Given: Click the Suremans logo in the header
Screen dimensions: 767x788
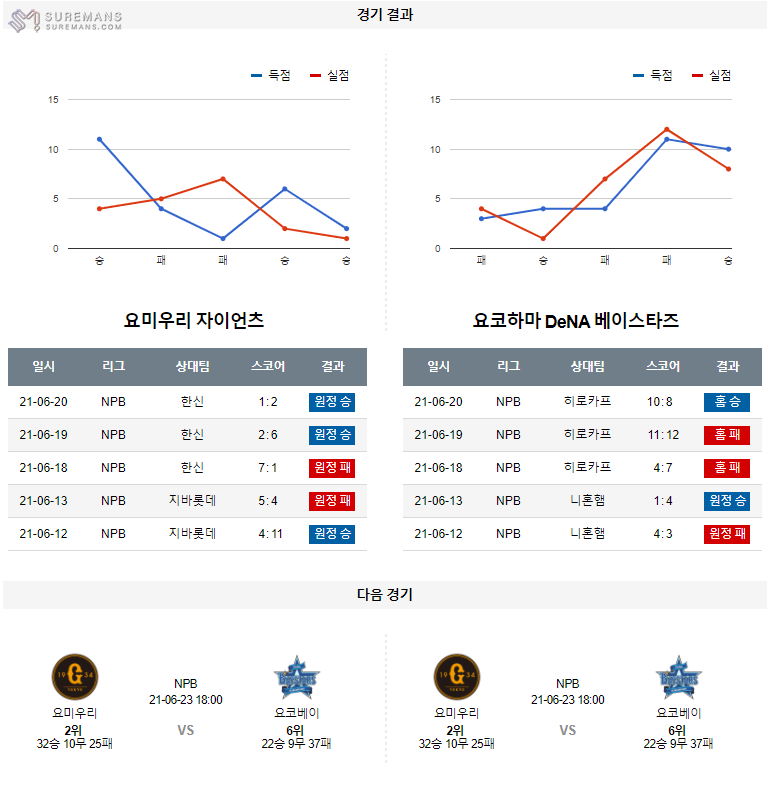Looking at the screenshot, I should click(x=66, y=20).
